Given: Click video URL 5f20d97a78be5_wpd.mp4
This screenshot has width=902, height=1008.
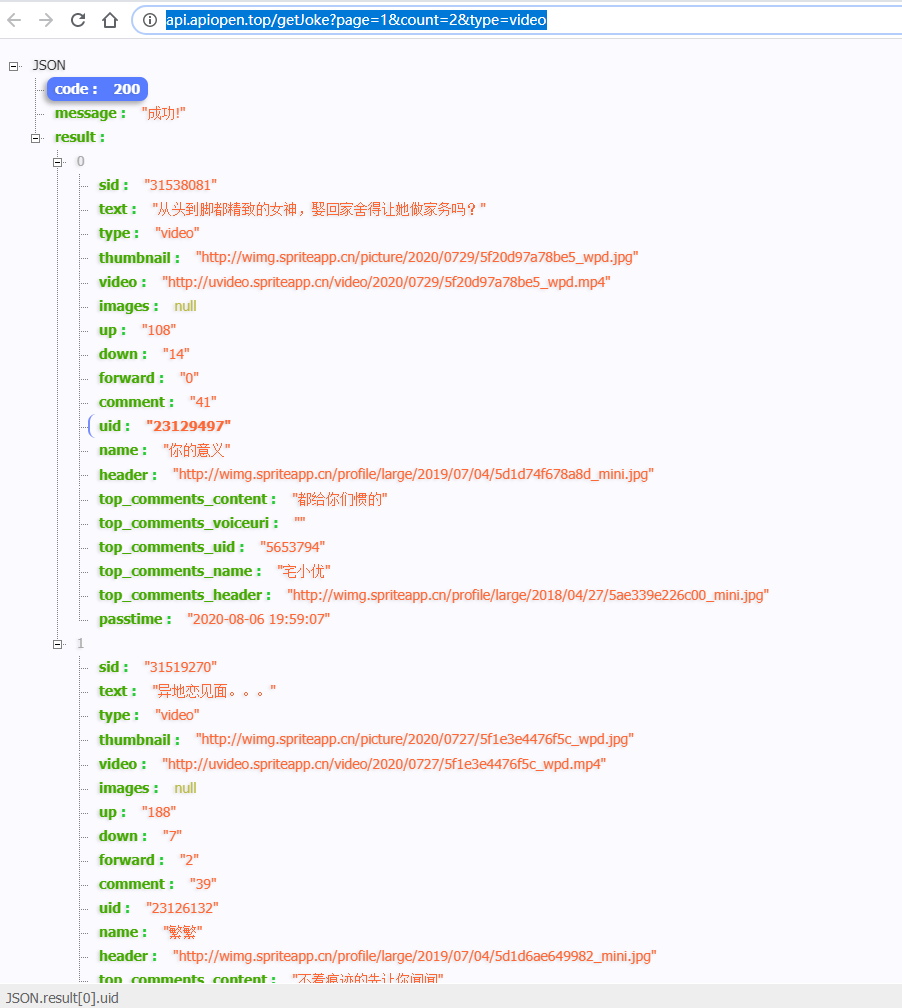Looking at the screenshot, I should click(x=386, y=282).
